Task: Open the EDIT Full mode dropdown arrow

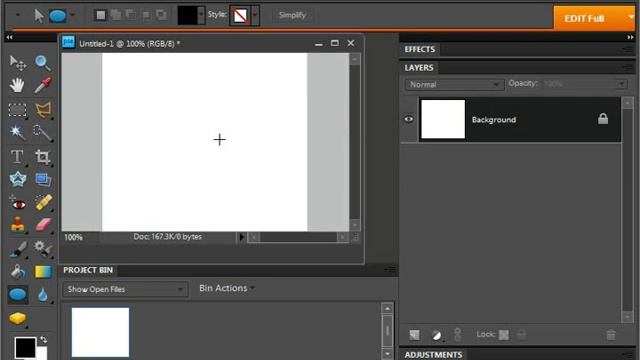Action: coord(631,17)
